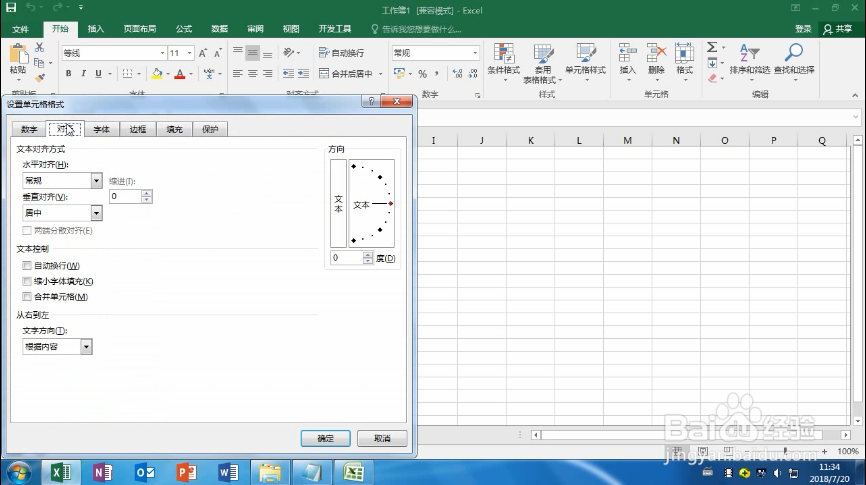Decrease font size with the smaller A icon

pyautogui.click(x=218, y=53)
